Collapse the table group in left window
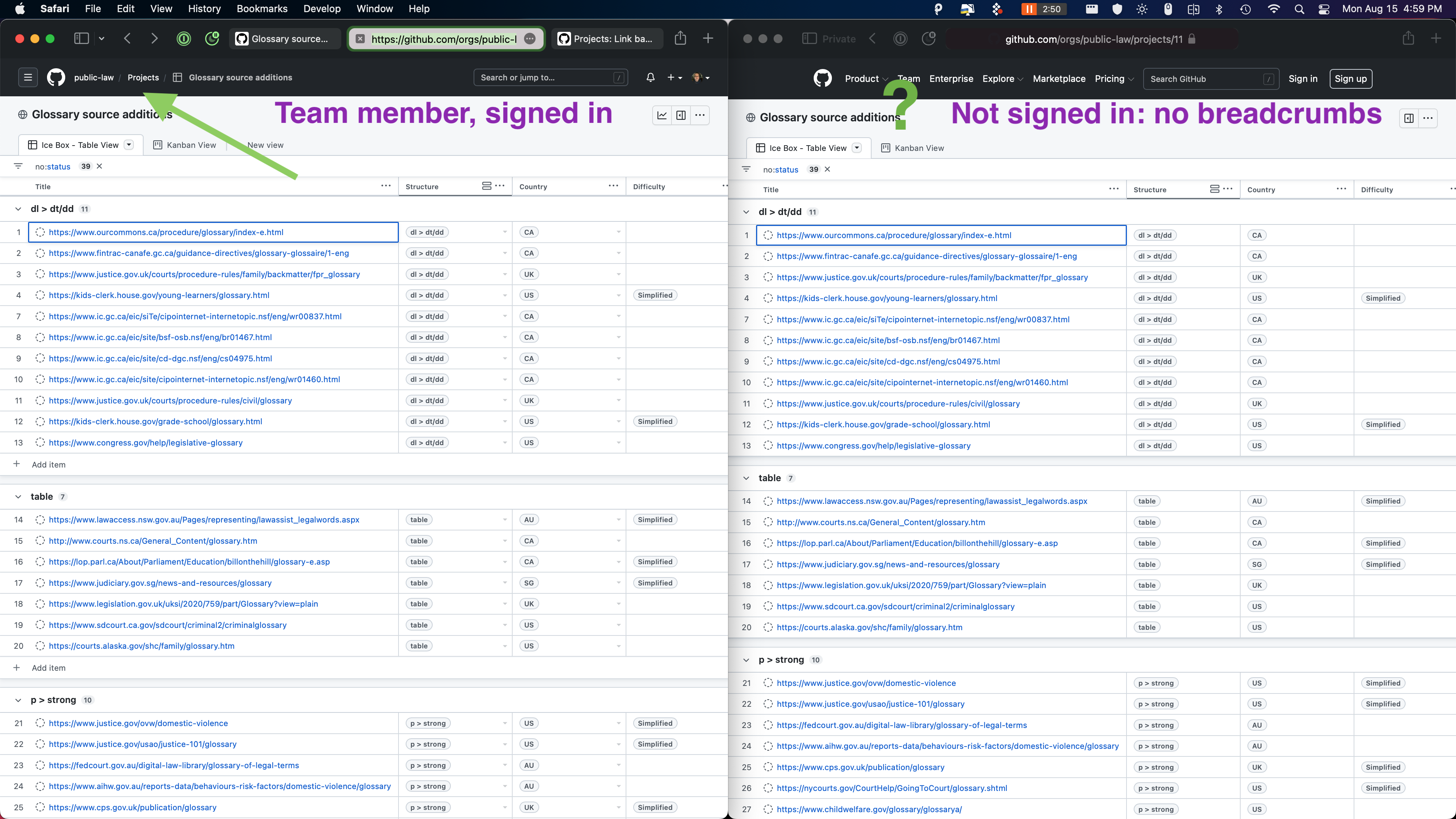 point(18,497)
